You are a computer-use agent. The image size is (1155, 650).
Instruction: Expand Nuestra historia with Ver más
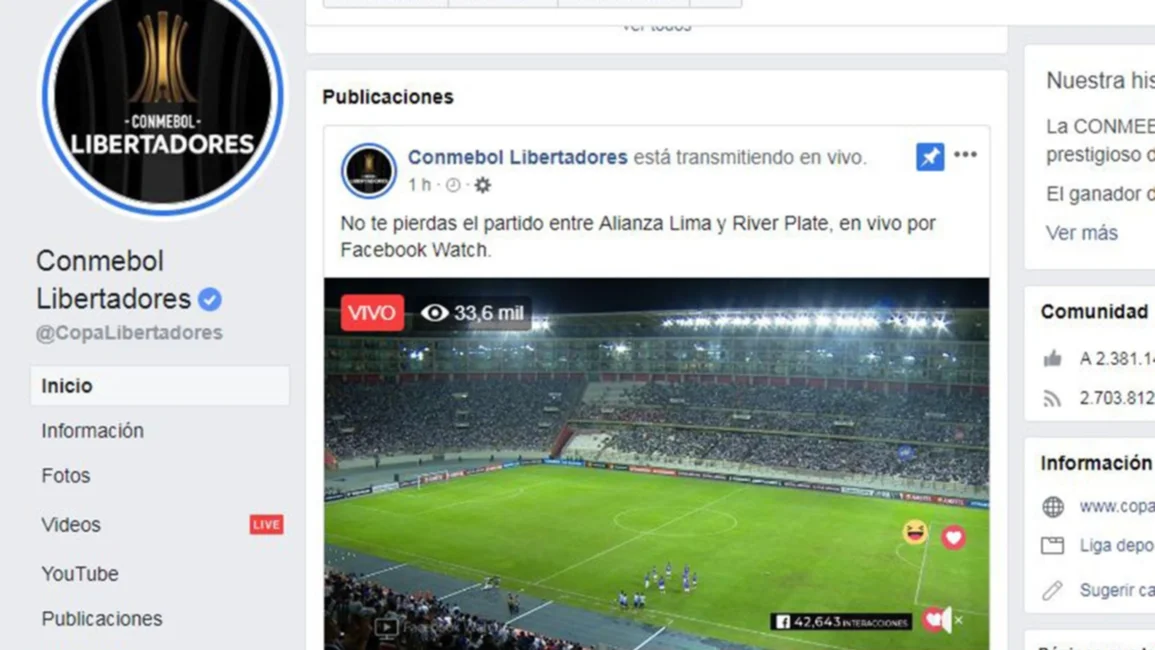[1081, 233]
